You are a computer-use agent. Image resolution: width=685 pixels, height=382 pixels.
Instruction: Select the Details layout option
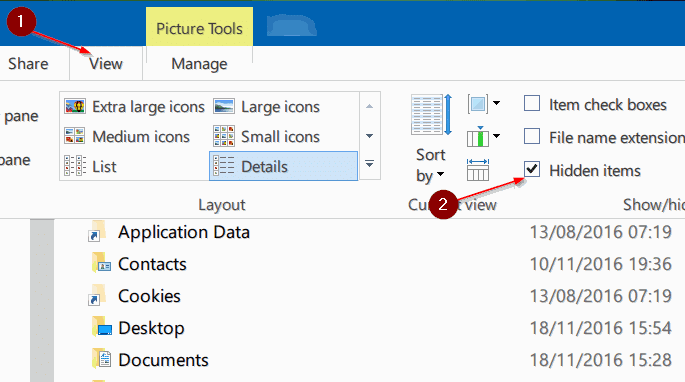[x=284, y=166]
